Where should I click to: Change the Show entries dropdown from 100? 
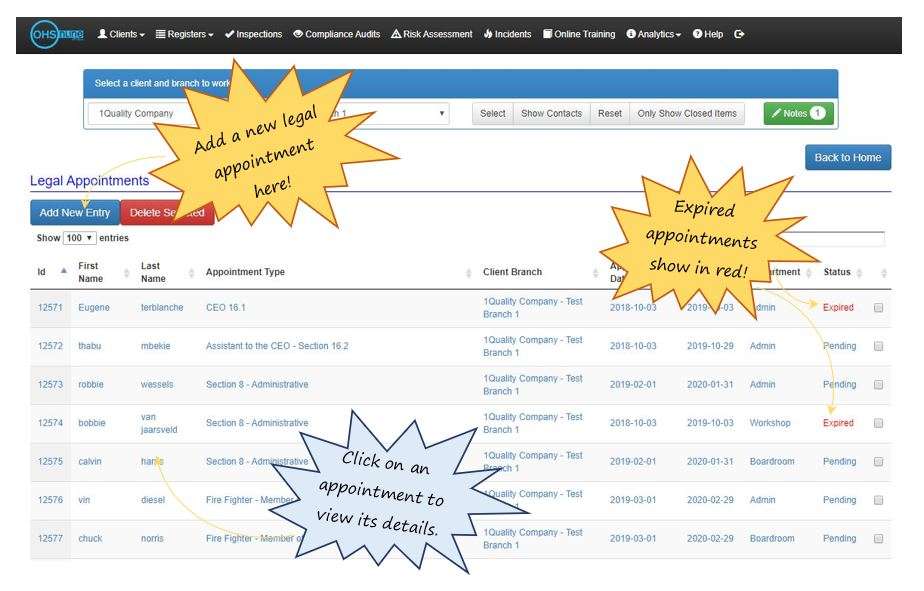pos(78,236)
